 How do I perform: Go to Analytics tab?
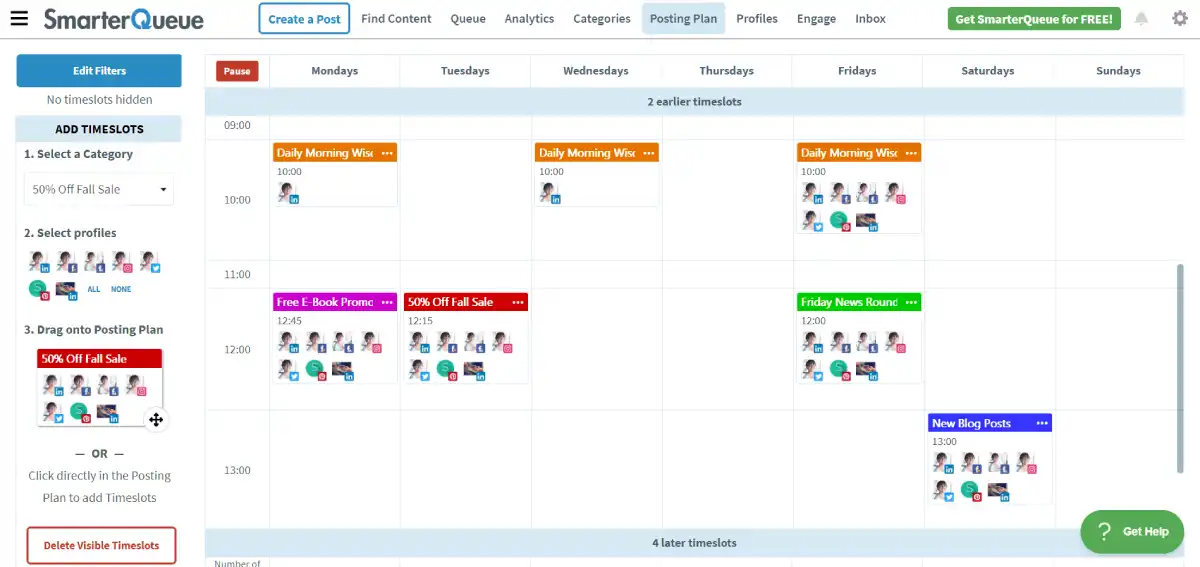pyautogui.click(x=529, y=19)
